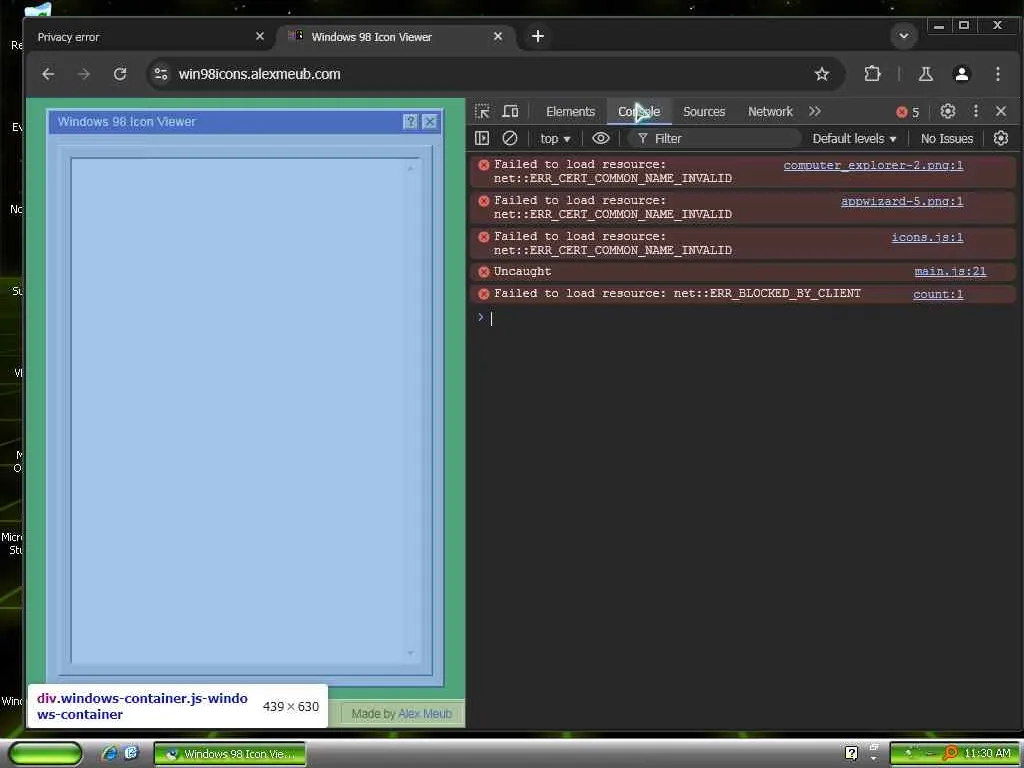View site information icon in the address bar

pyautogui.click(x=161, y=74)
